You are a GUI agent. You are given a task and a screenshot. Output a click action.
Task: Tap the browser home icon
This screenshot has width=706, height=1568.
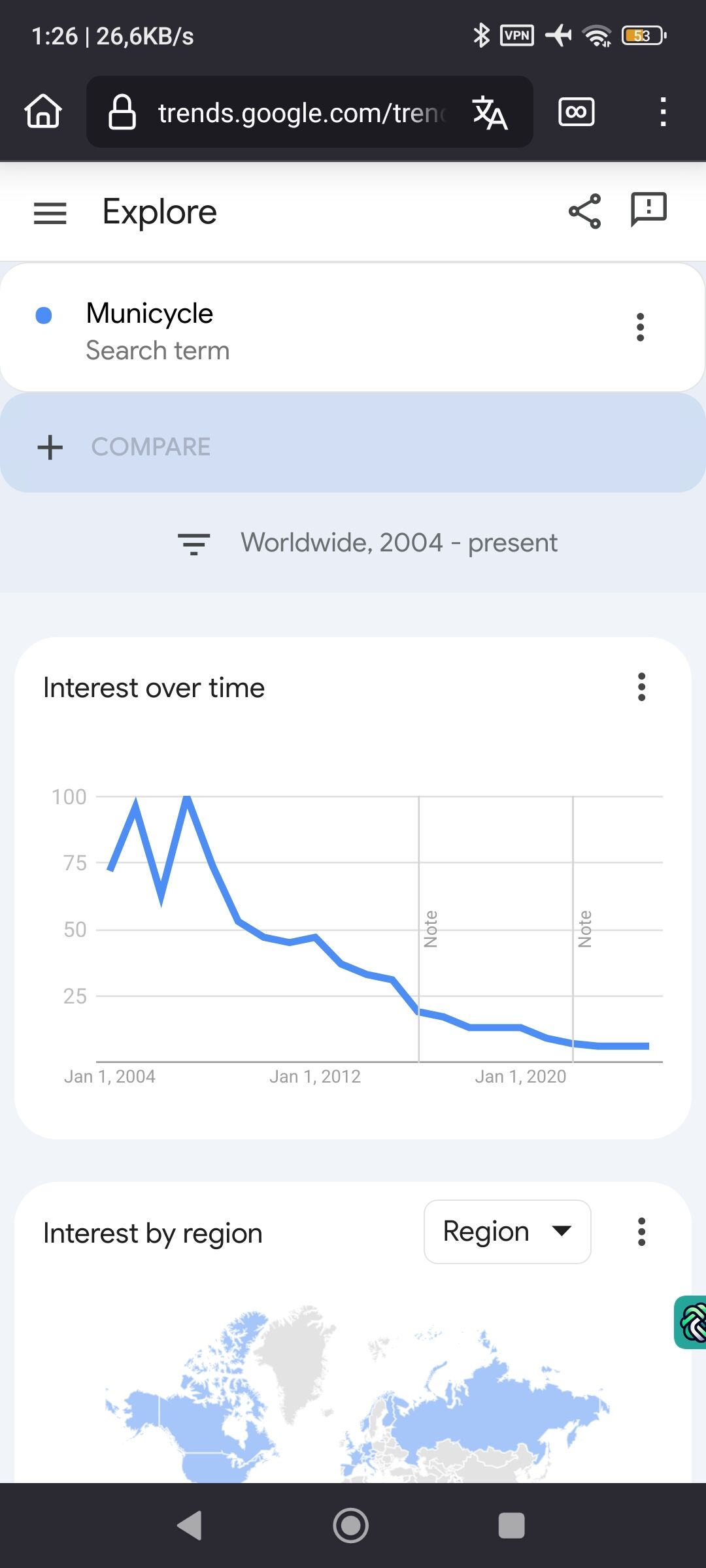pyautogui.click(x=43, y=111)
